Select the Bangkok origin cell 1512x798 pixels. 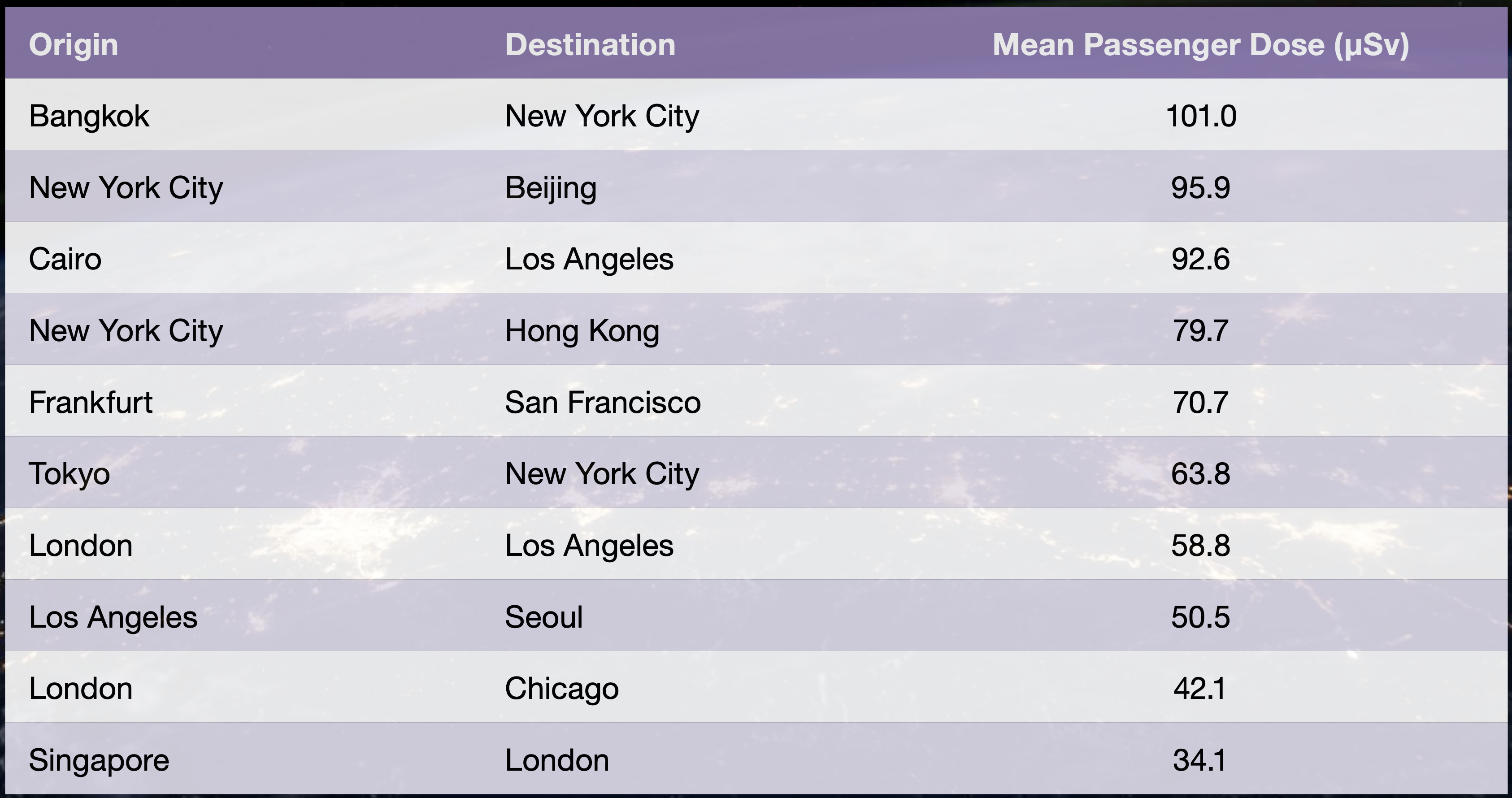point(89,116)
